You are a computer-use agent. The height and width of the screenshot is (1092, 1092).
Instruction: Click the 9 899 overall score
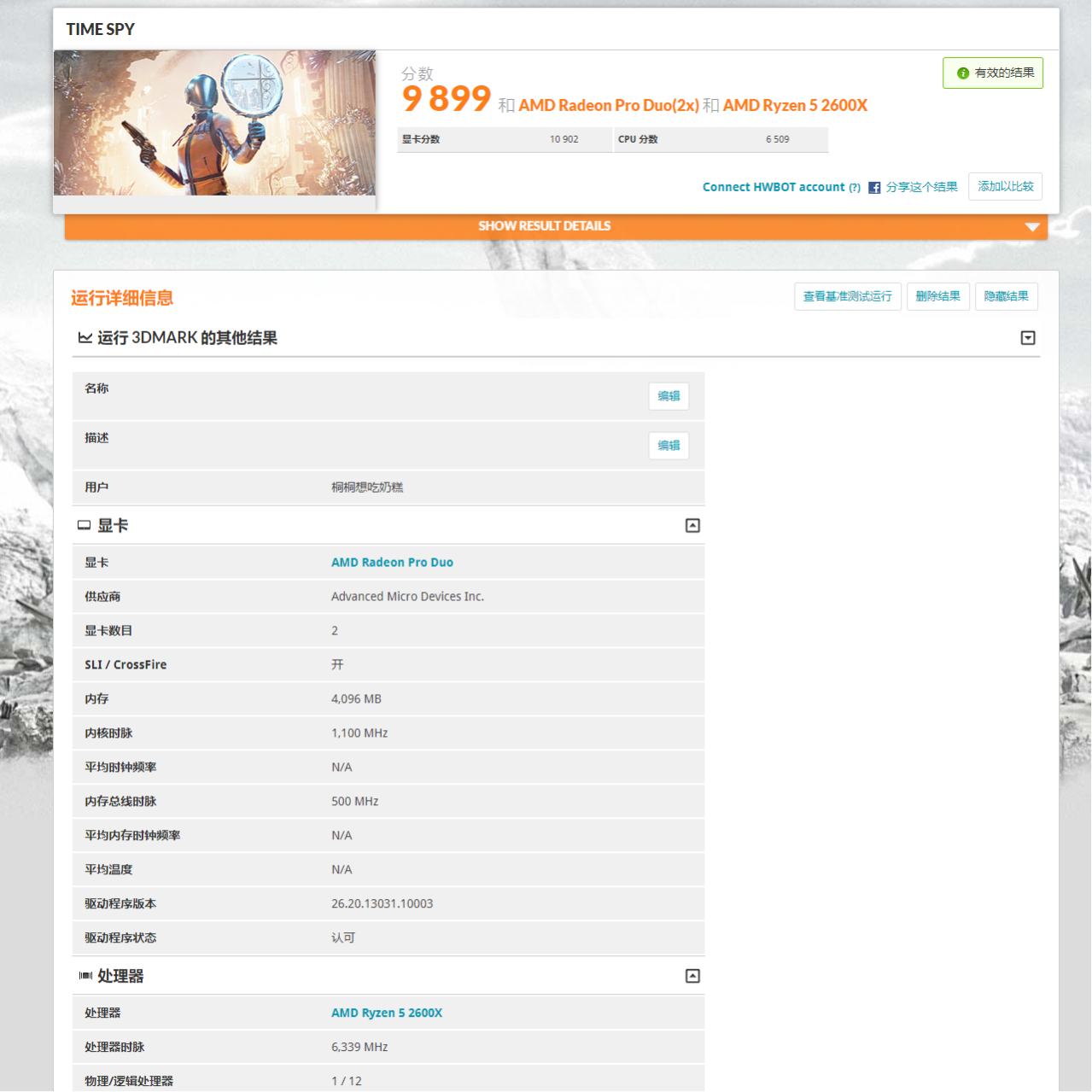[446, 99]
